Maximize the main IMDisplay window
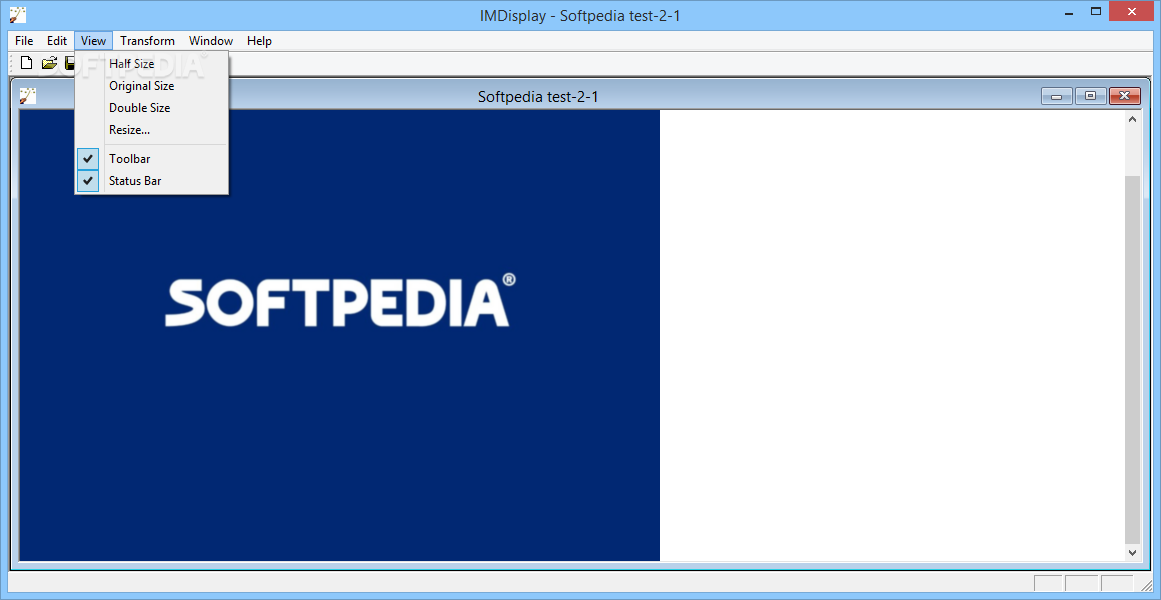The image size is (1161, 600). coord(1097,11)
